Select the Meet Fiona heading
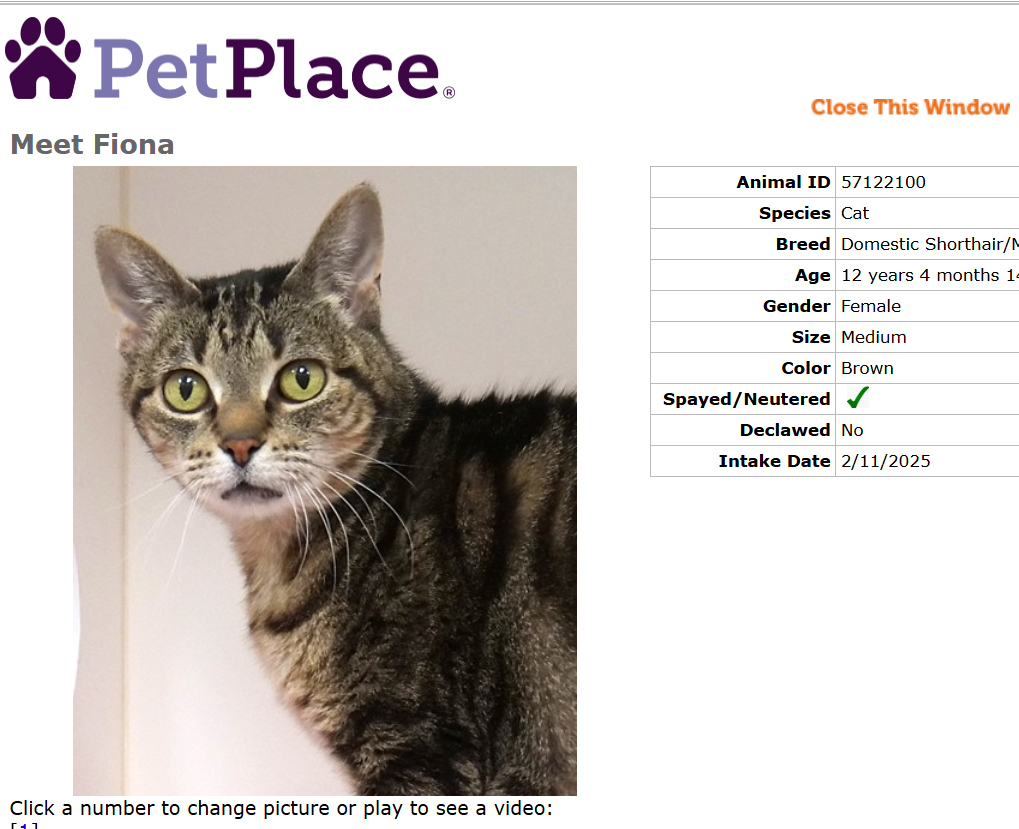The image size is (1019, 829). click(x=92, y=144)
